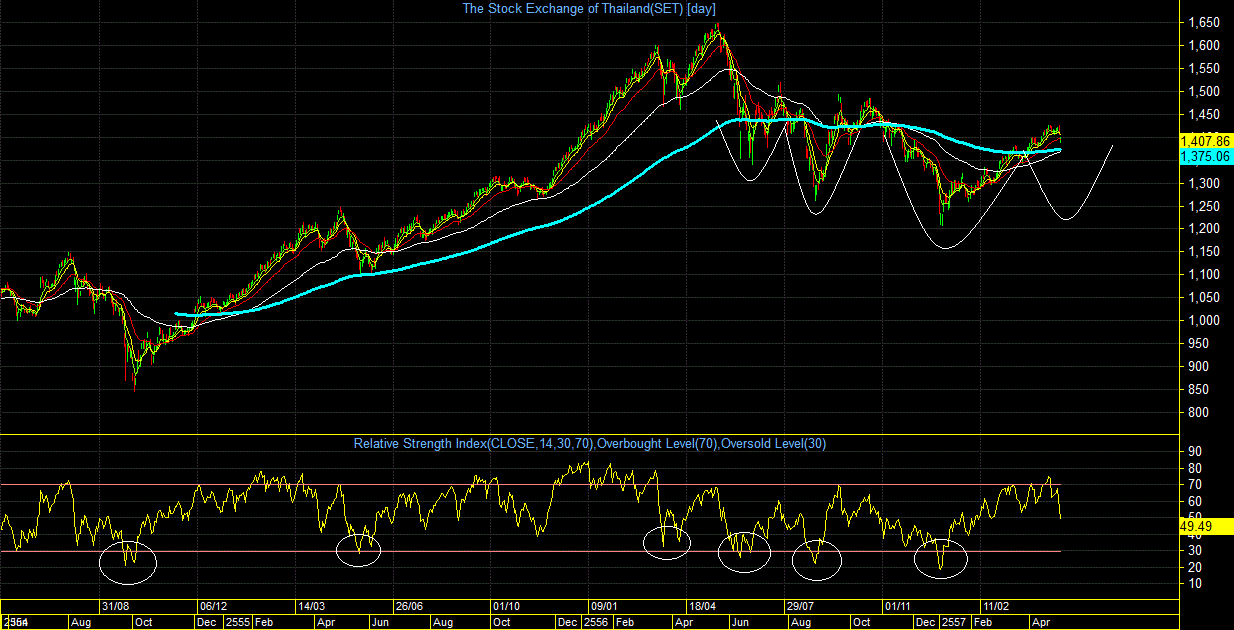Viewport: 1234px width, 630px height.
Task: Click the RSI axis label 70
Action: click(1194, 485)
